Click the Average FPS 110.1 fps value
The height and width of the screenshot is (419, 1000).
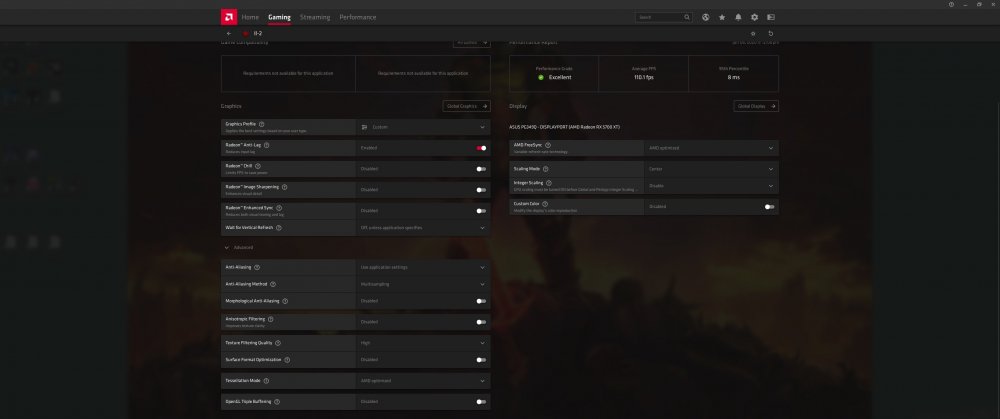pos(643,77)
